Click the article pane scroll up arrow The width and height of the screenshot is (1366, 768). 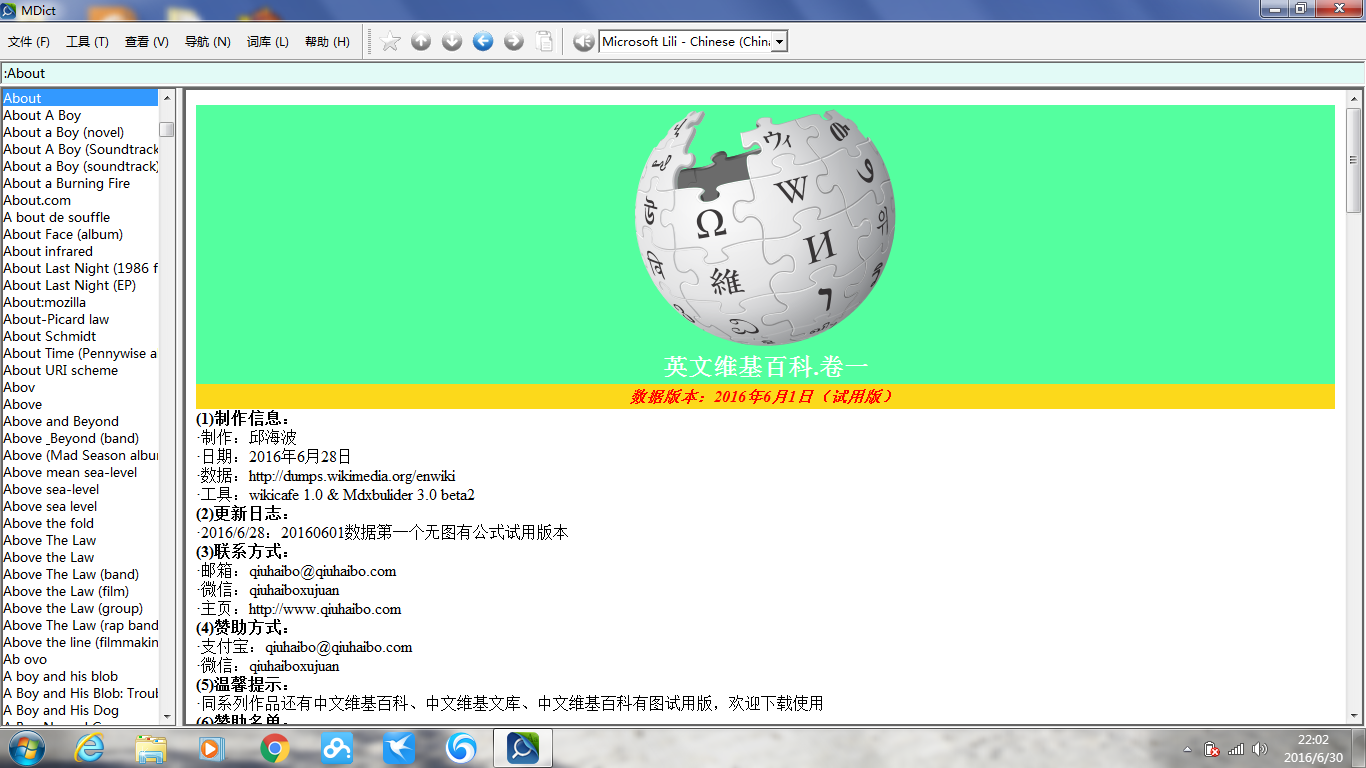[x=1354, y=98]
